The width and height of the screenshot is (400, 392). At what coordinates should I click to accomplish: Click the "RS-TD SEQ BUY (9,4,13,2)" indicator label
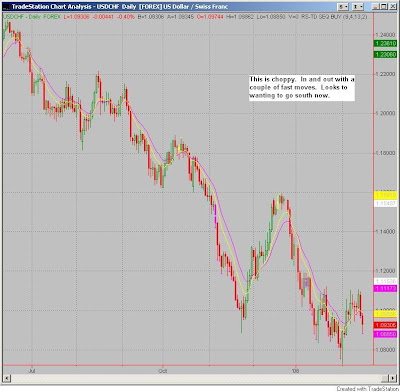click(334, 16)
